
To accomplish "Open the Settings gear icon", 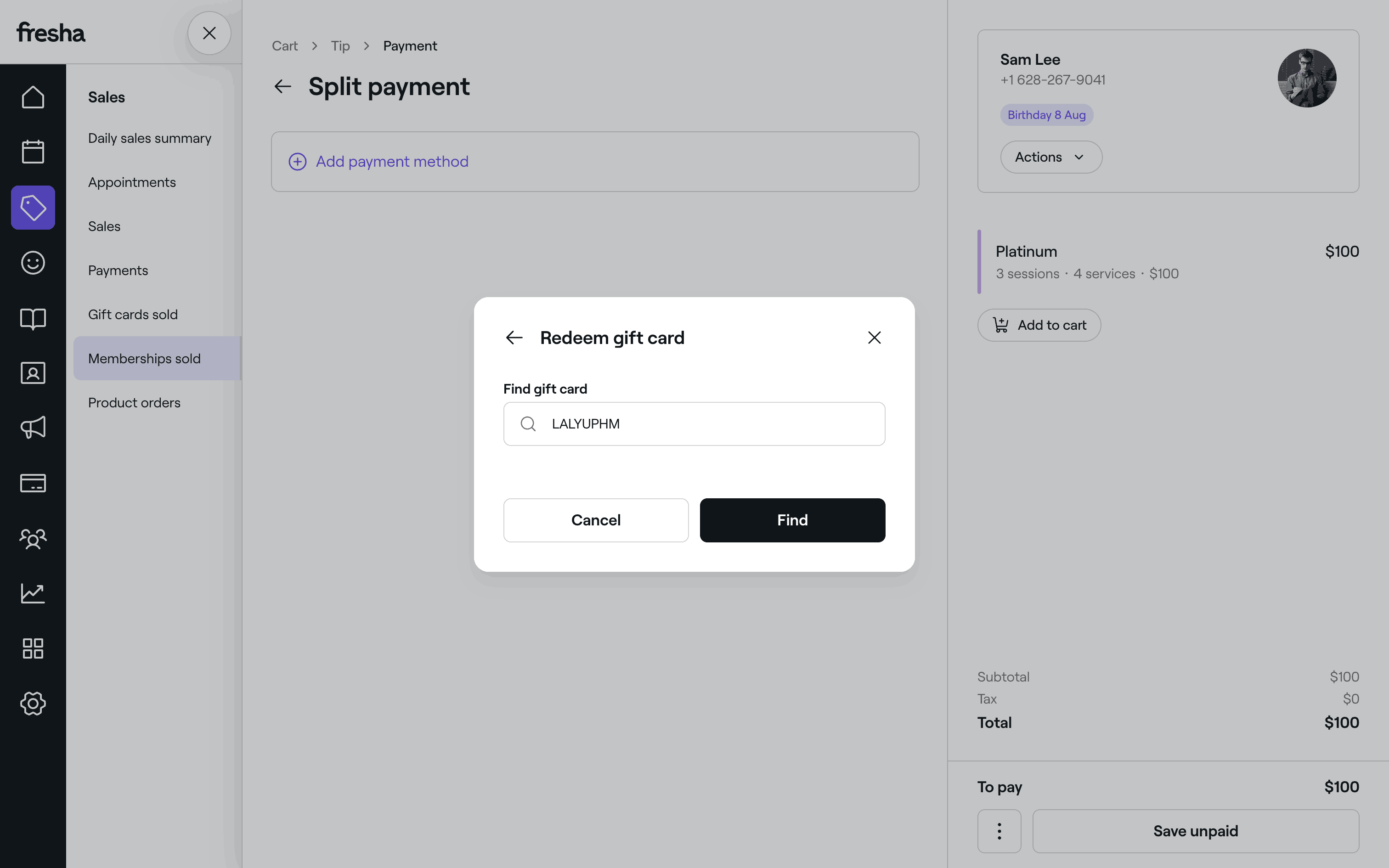I will tap(33, 703).
